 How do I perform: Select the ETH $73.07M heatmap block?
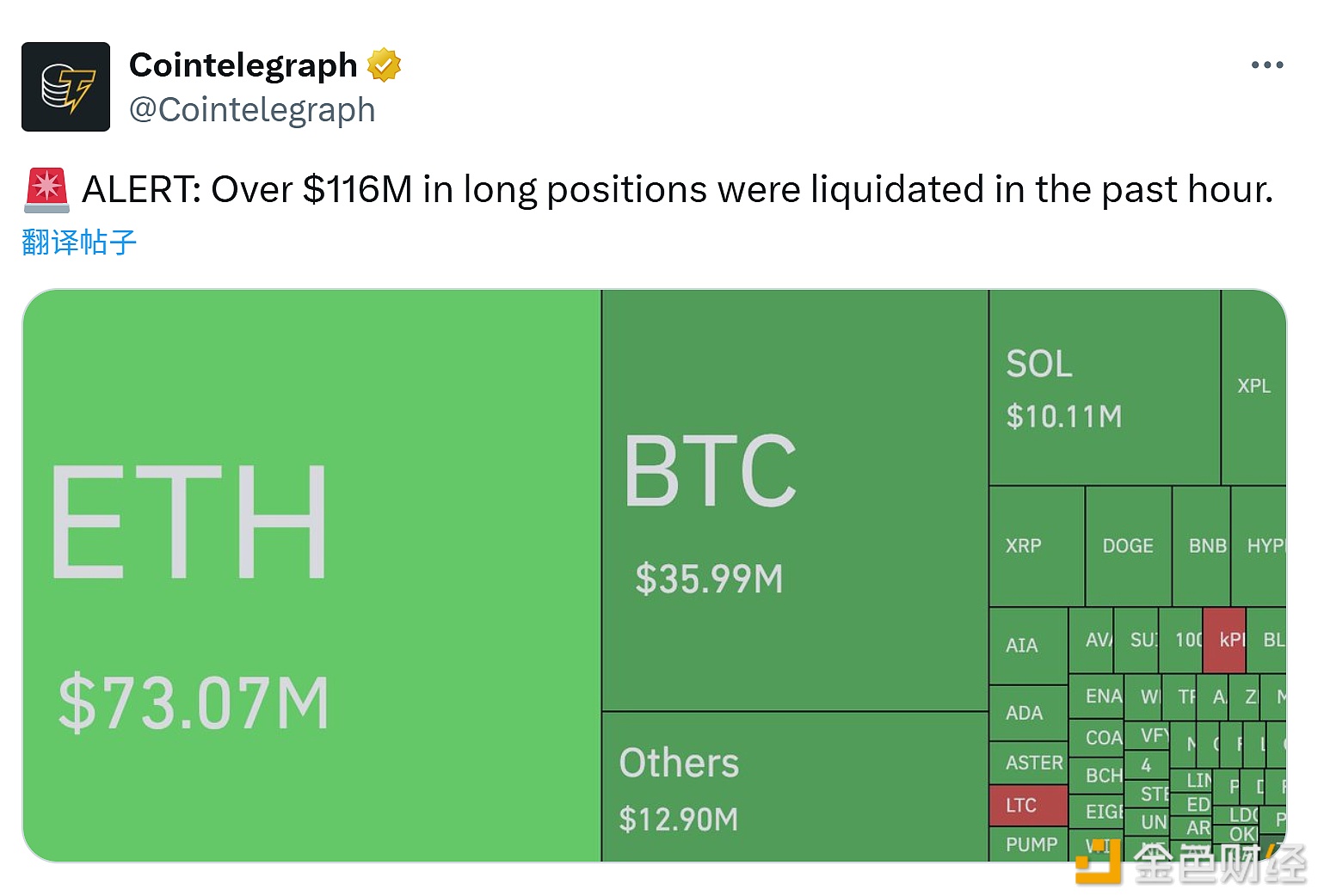coord(311,576)
